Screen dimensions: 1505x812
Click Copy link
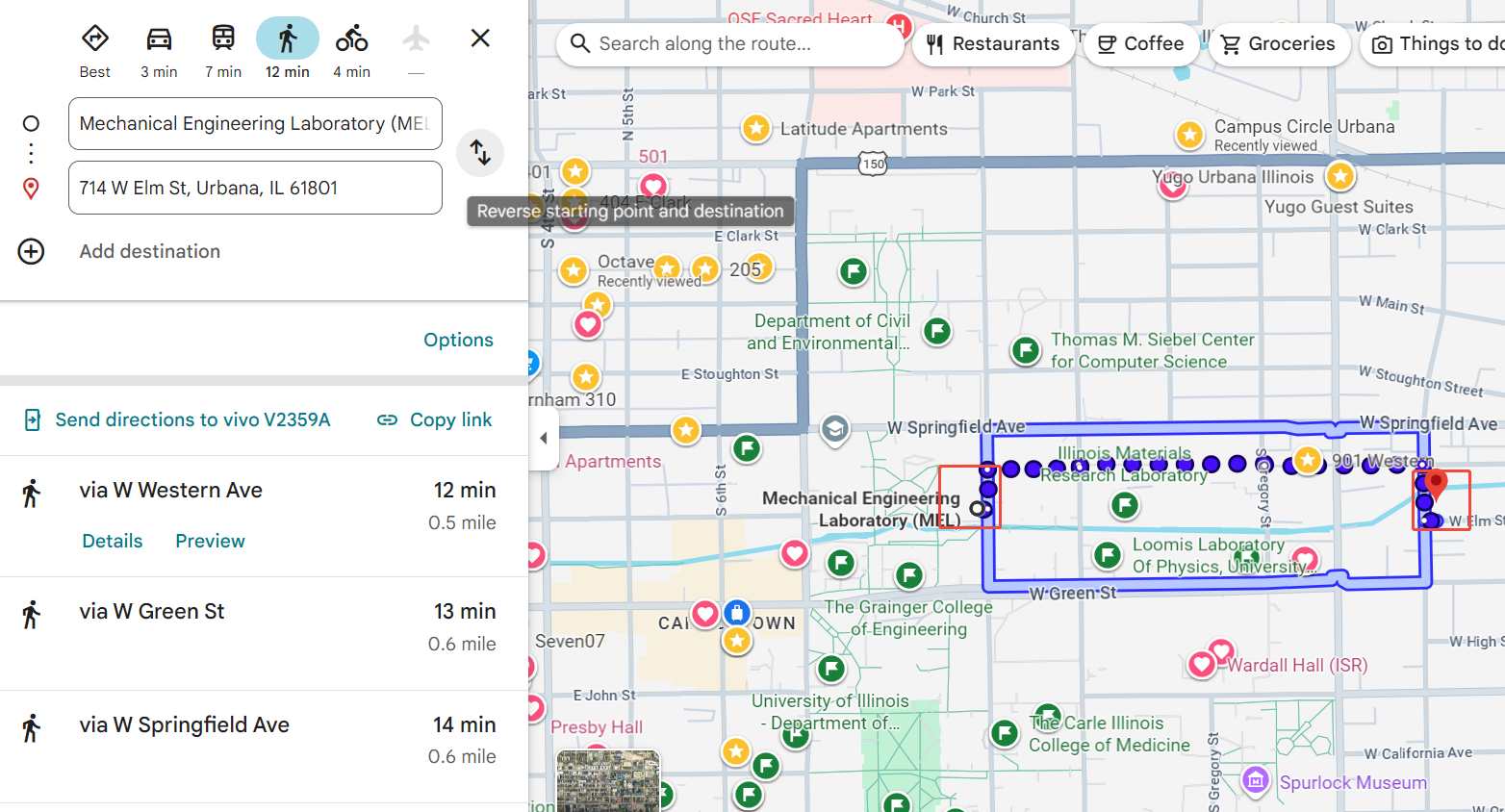pos(435,419)
